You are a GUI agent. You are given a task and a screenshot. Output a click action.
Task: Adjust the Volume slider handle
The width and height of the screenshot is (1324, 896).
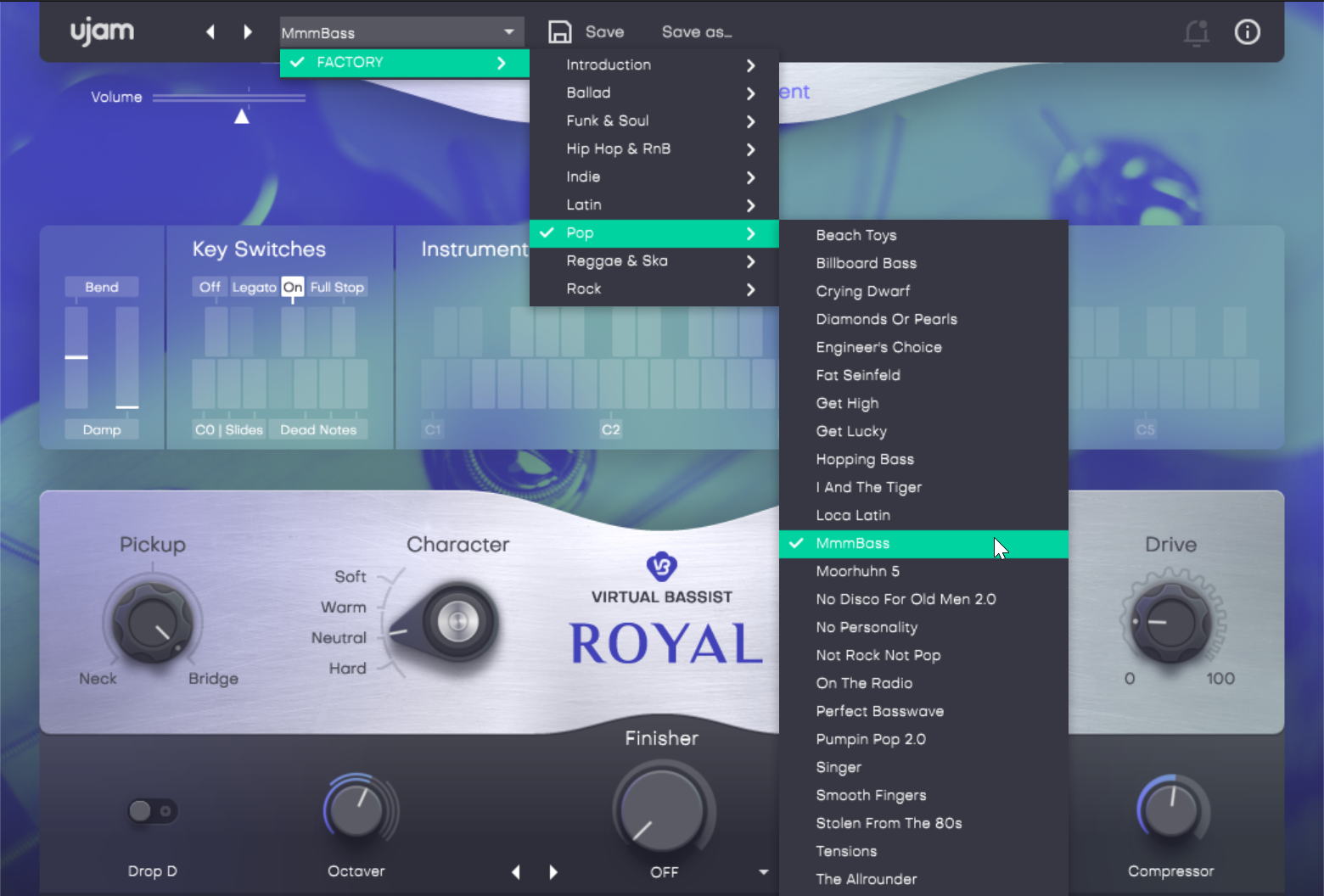coord(242,116)
